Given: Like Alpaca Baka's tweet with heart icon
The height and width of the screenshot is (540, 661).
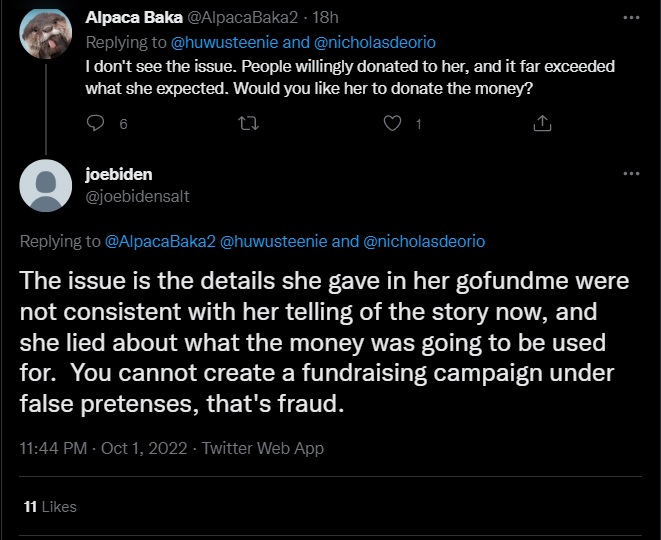Looking at the screenshot, I should [x=393, y=124].
